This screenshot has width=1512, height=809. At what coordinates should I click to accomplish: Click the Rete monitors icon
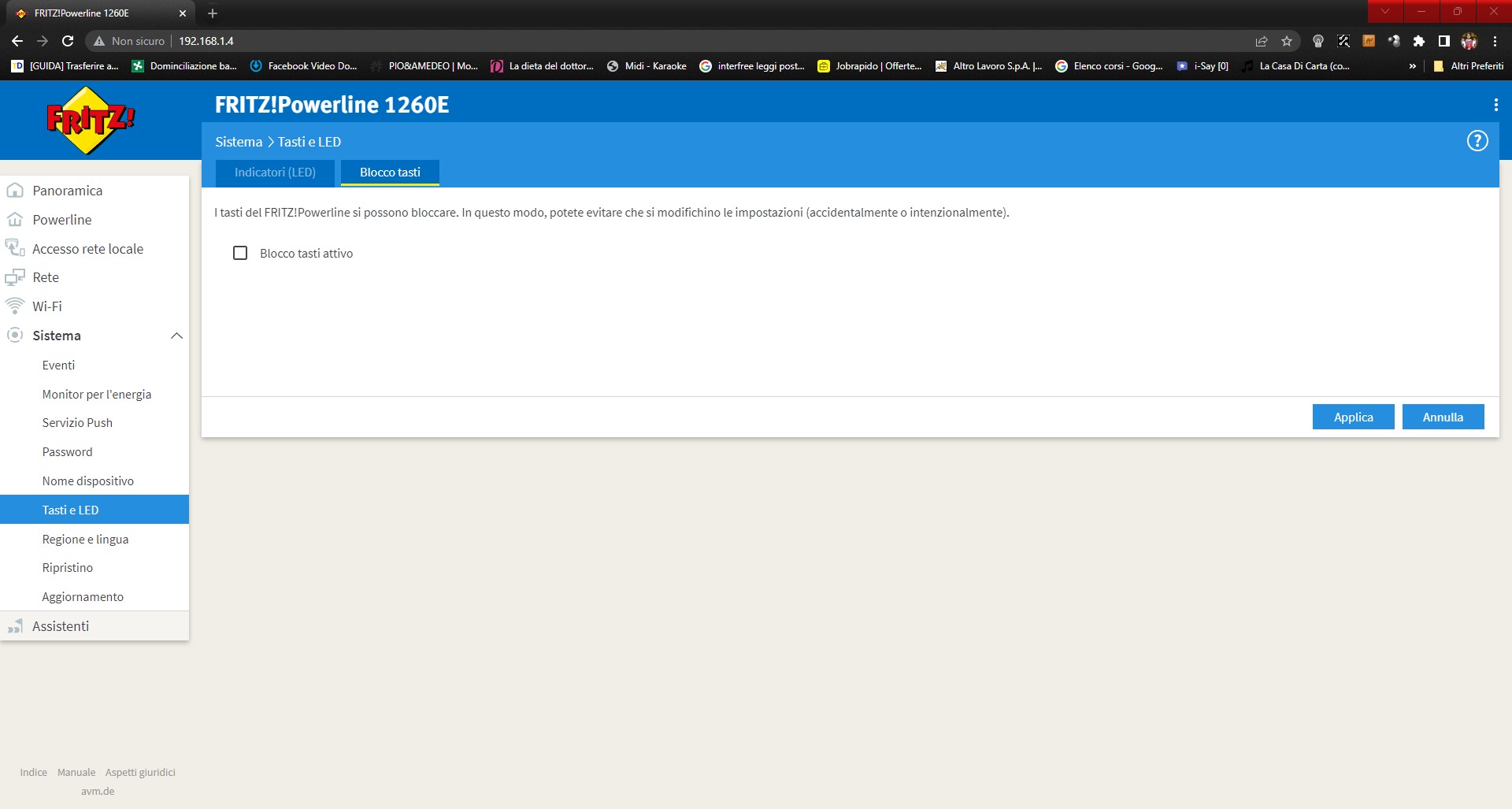click(15, 277)
